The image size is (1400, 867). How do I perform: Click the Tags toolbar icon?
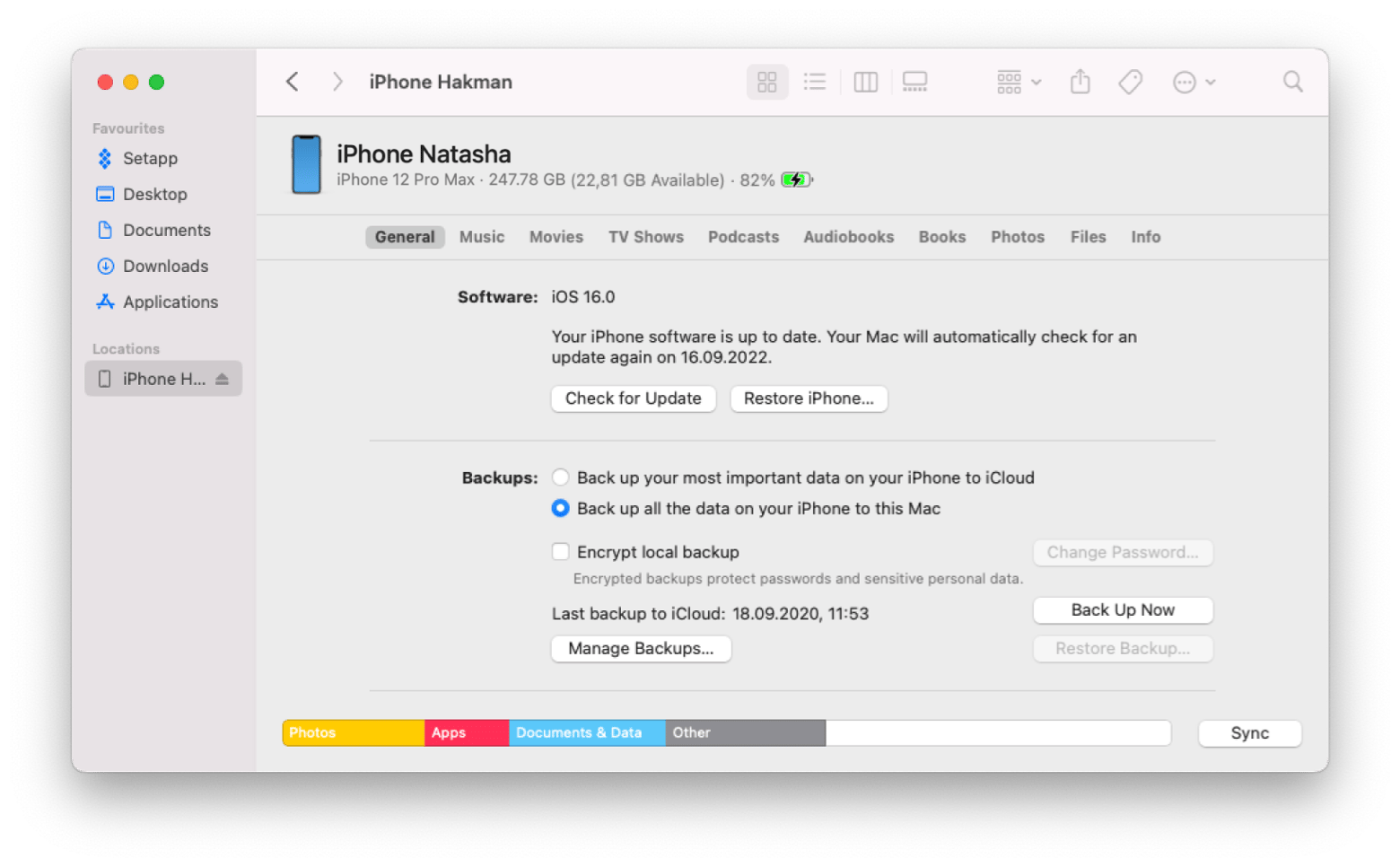[1131, 82]
